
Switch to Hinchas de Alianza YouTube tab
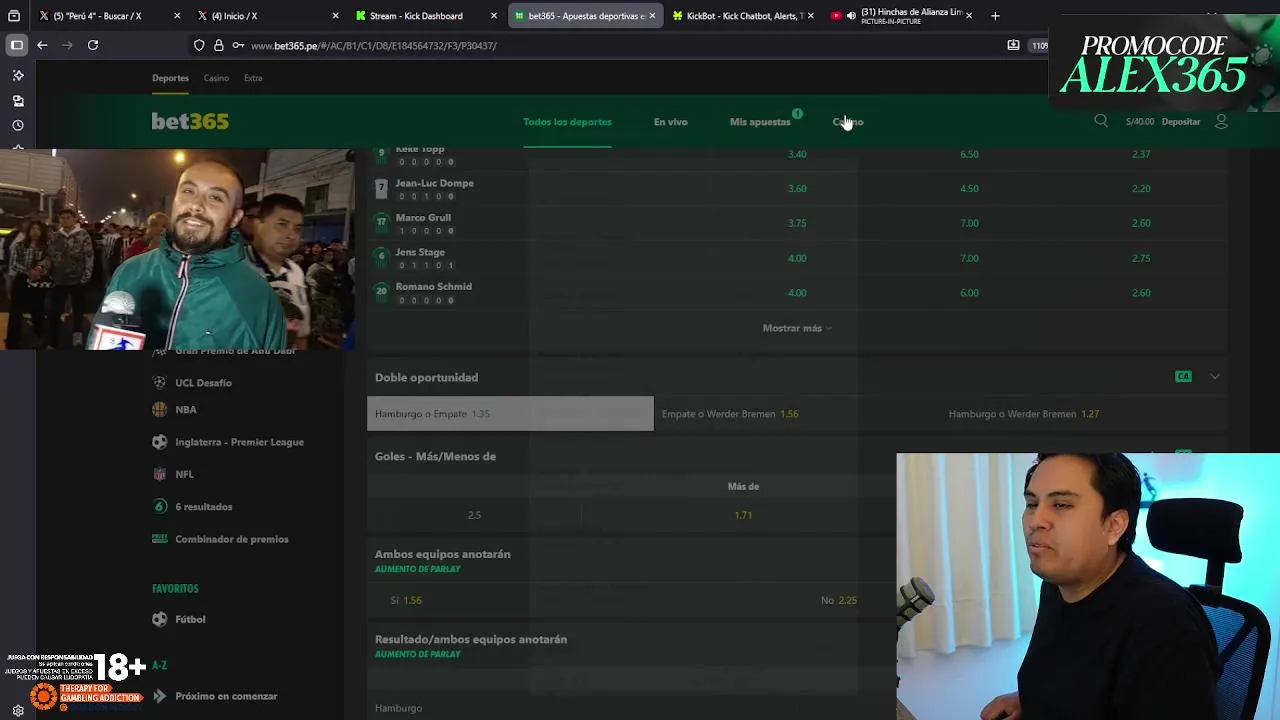901,16
